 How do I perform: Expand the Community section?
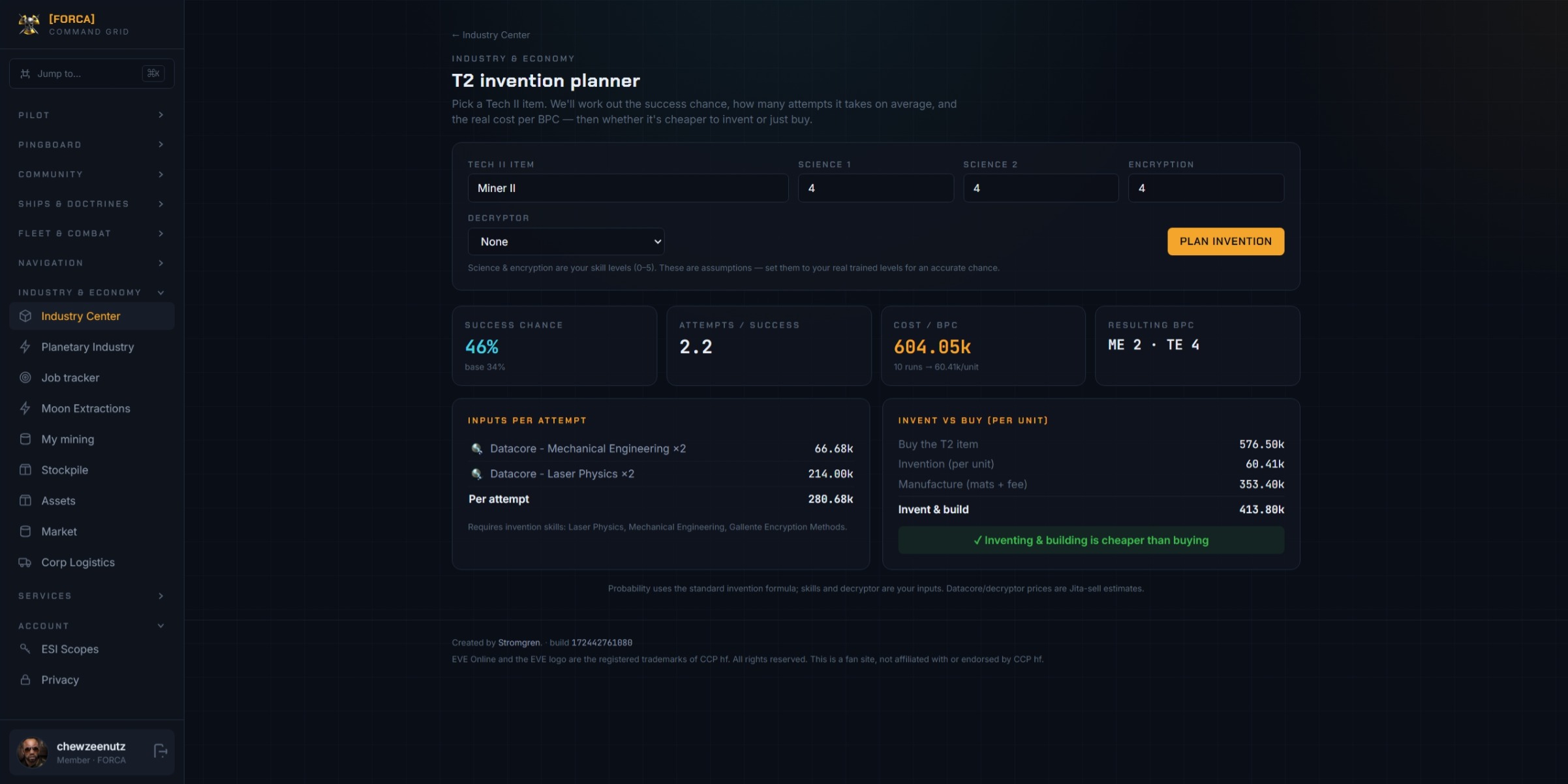[x=91, y=174]
